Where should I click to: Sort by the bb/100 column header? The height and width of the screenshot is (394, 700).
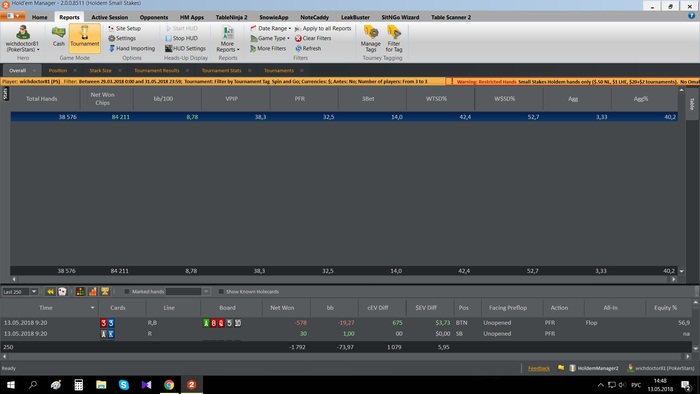click(163, 99)
